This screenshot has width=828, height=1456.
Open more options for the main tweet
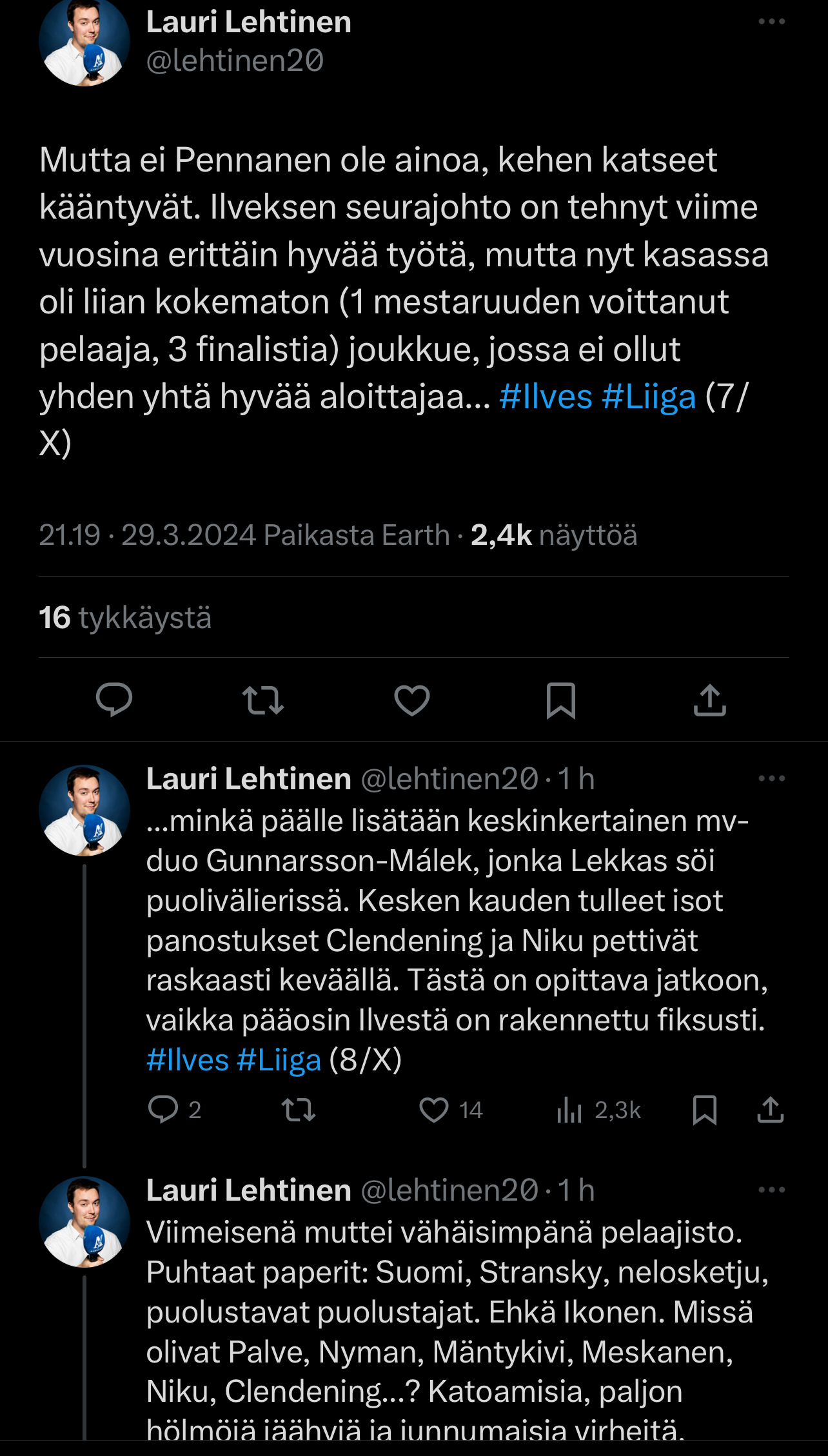coord(771,22)
